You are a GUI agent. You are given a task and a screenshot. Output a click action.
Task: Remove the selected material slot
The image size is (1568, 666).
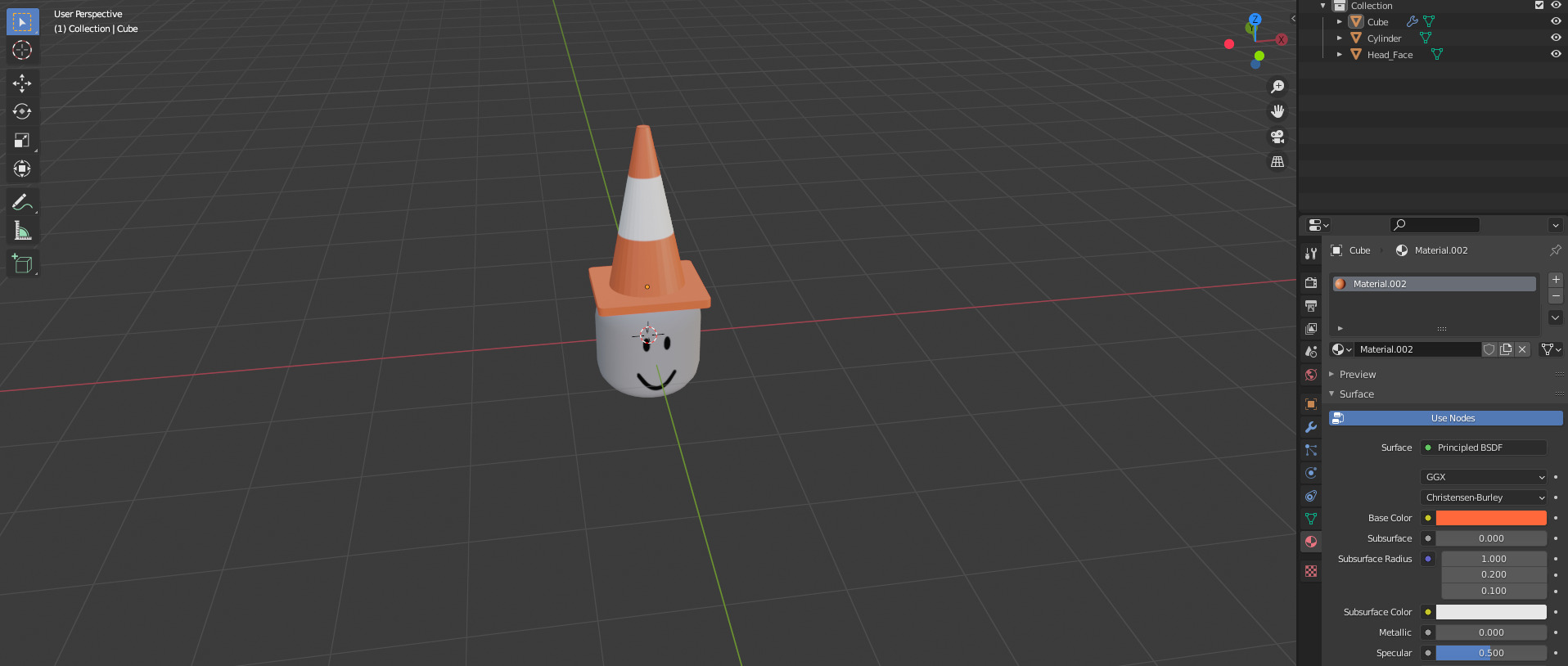click(x=1556, y=296)
